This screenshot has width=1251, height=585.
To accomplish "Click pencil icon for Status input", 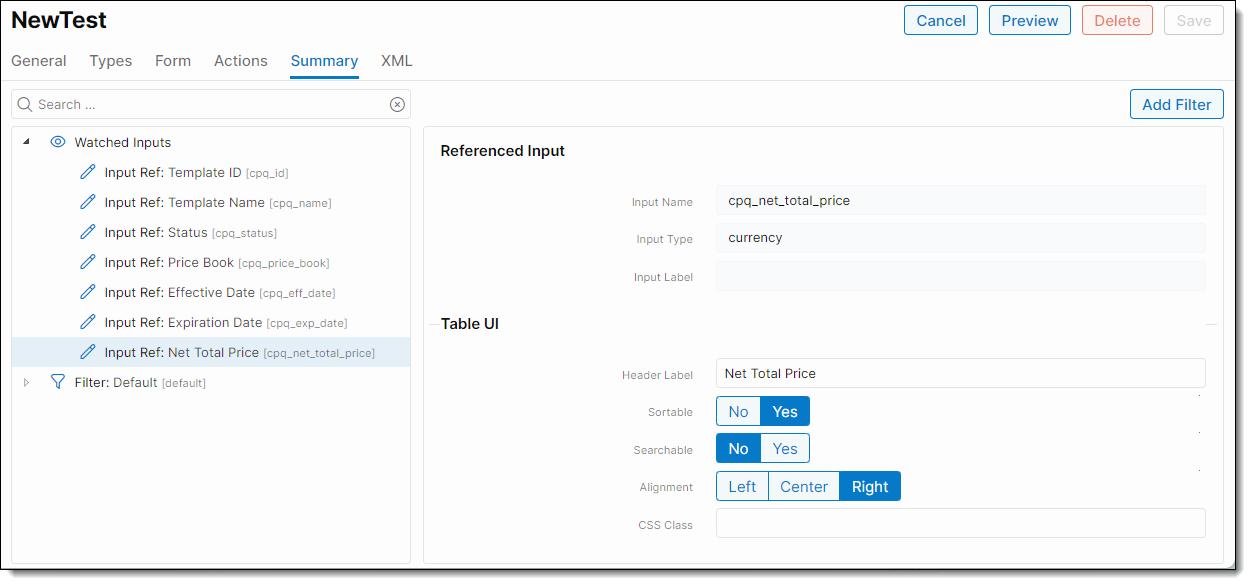I will 88,232.
